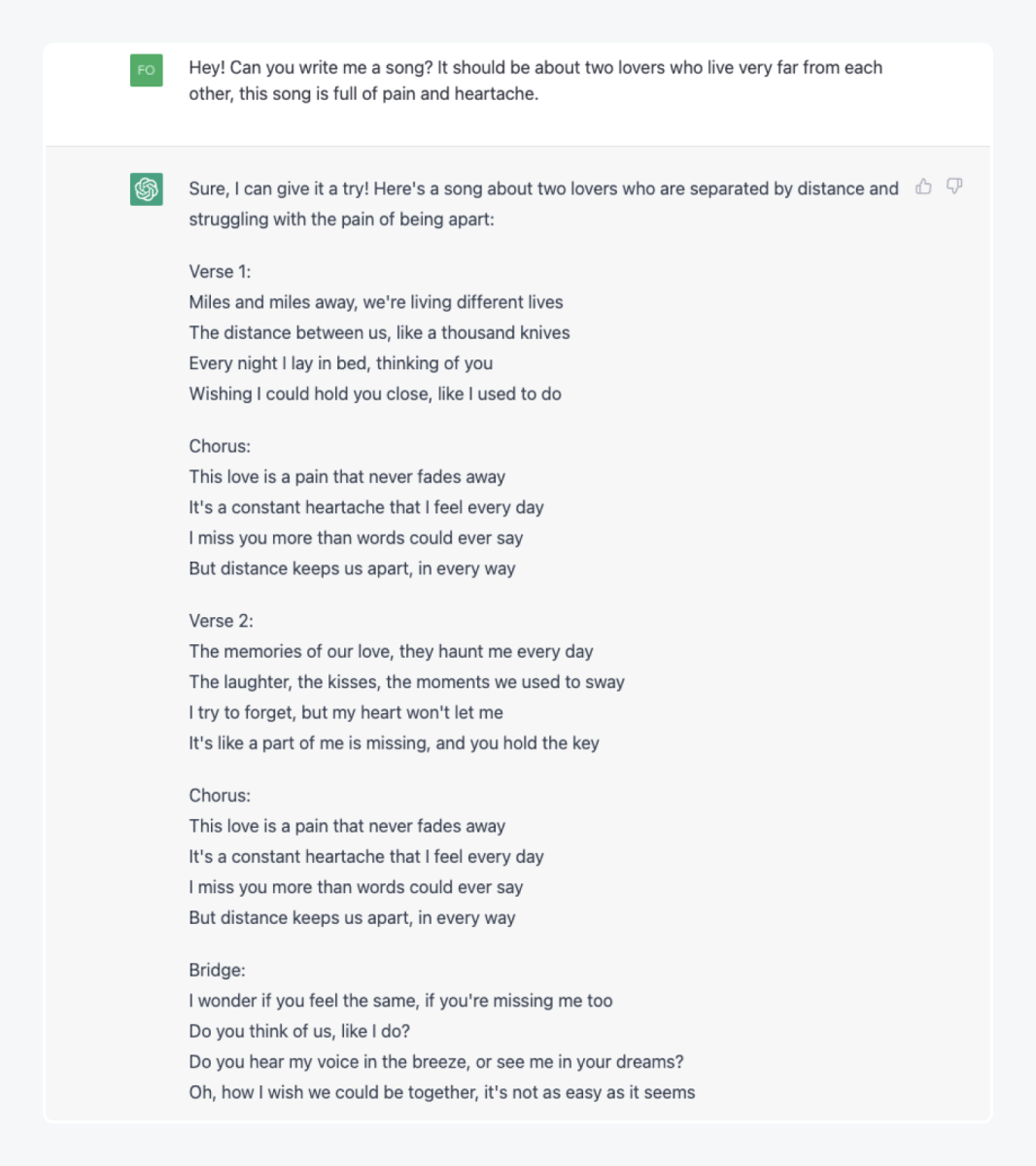Click the user prompt text about two lovers
This screenshot has height=1166, width=1036.
pos(535,81)
